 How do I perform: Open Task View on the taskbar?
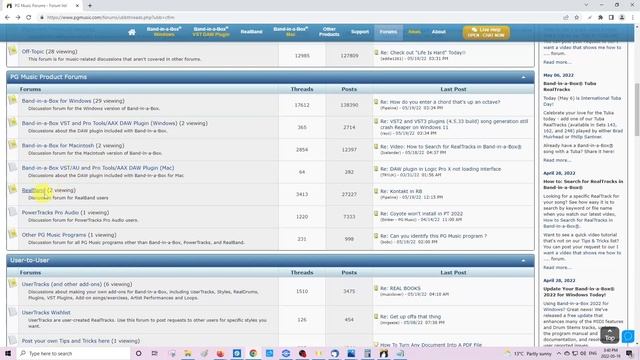(155, 353)
